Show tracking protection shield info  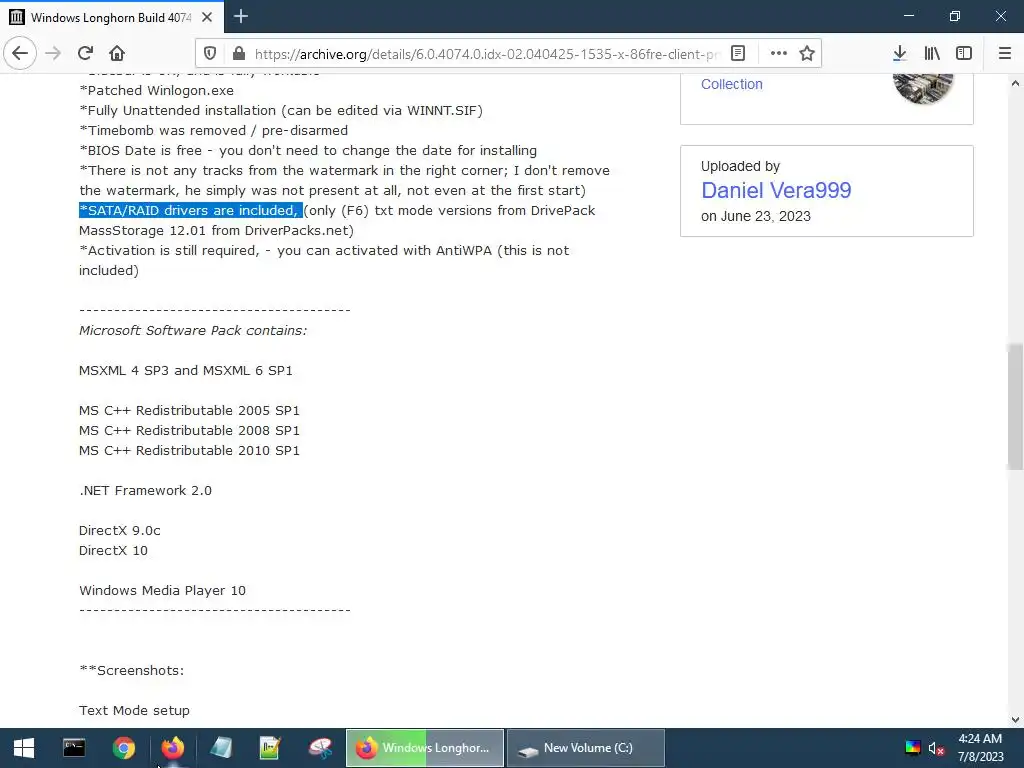tap(210, 54)
